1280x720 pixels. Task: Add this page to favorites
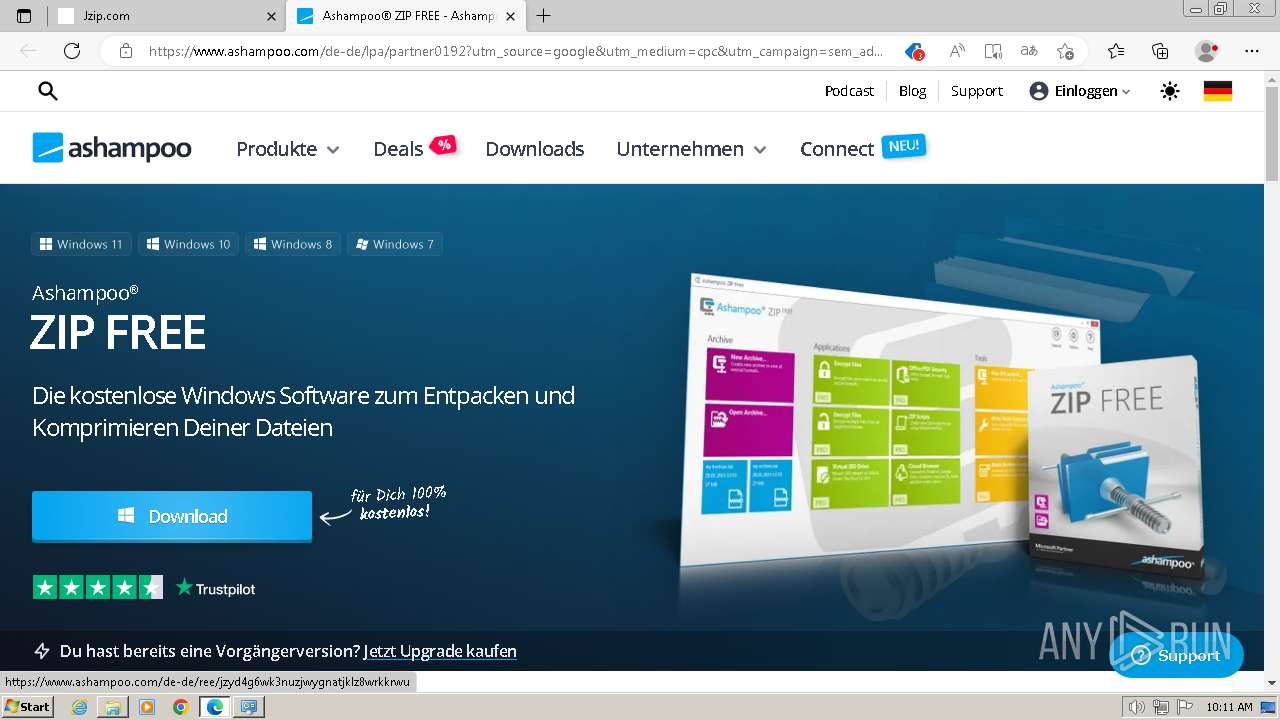coord(1065,51)
